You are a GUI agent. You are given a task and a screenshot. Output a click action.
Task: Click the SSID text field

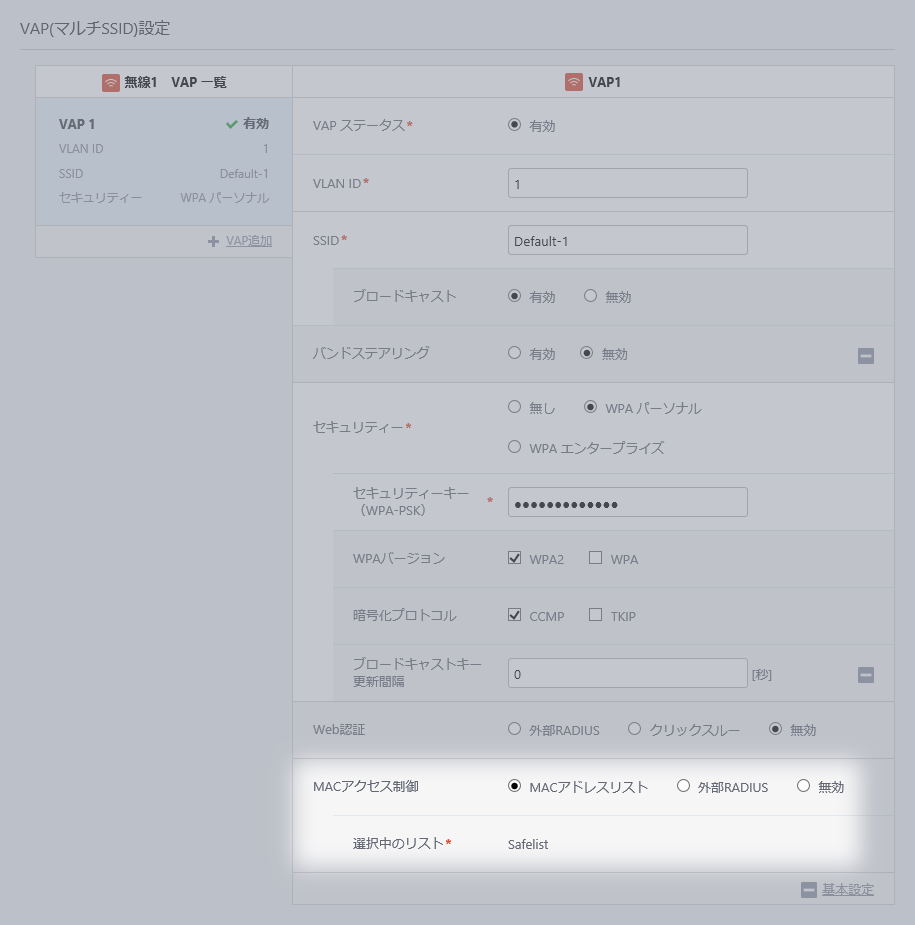click(627, 240)
